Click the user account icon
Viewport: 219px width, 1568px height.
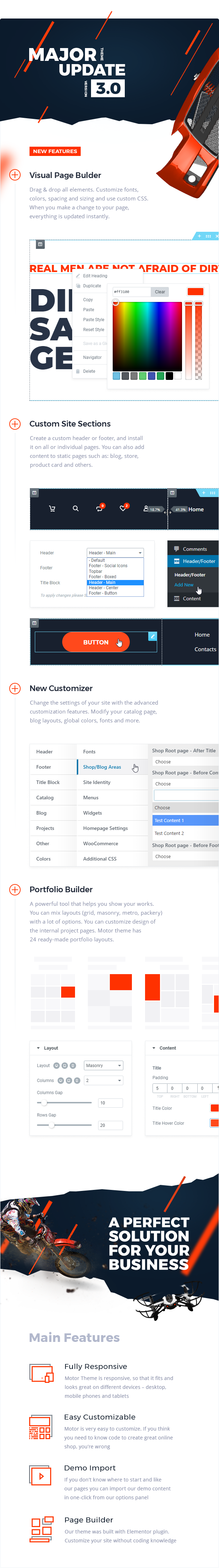pyautogui.click(x=145, y=508)
